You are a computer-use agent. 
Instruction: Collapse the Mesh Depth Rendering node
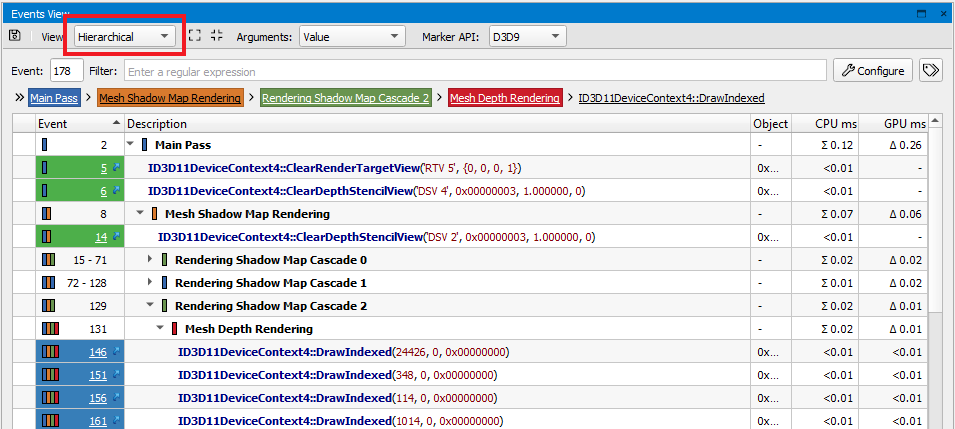point(161,329)
